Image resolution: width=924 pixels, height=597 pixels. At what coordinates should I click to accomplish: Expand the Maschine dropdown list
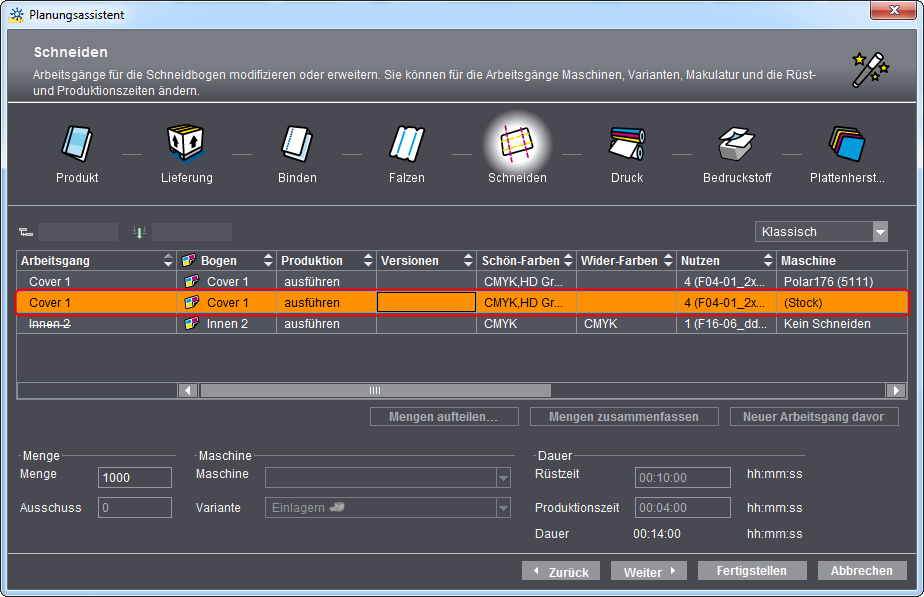click(503, 477)
